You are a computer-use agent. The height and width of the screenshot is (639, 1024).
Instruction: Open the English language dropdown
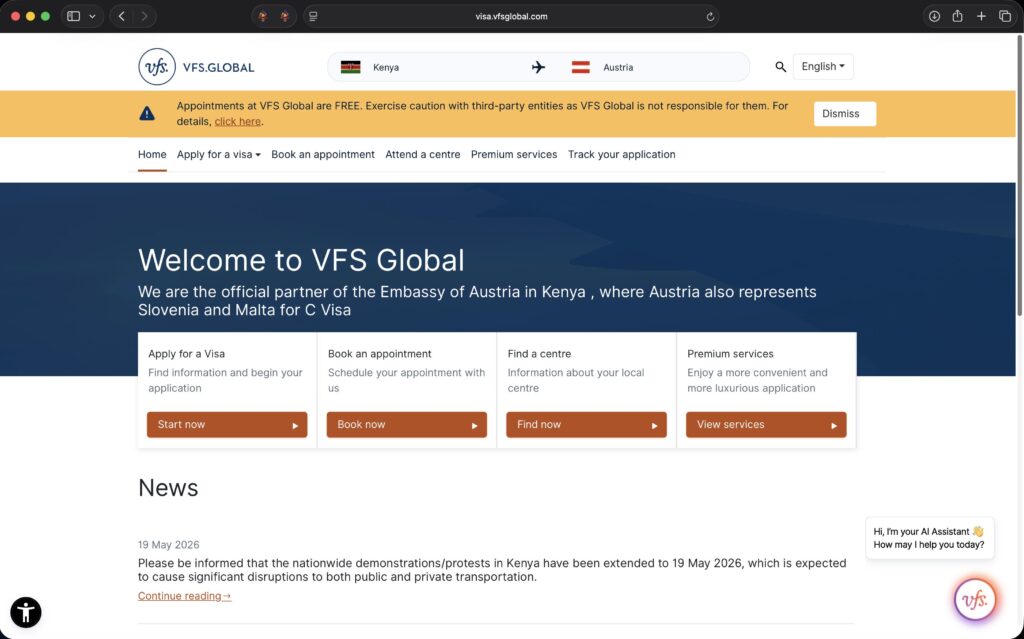coord(823,67)
